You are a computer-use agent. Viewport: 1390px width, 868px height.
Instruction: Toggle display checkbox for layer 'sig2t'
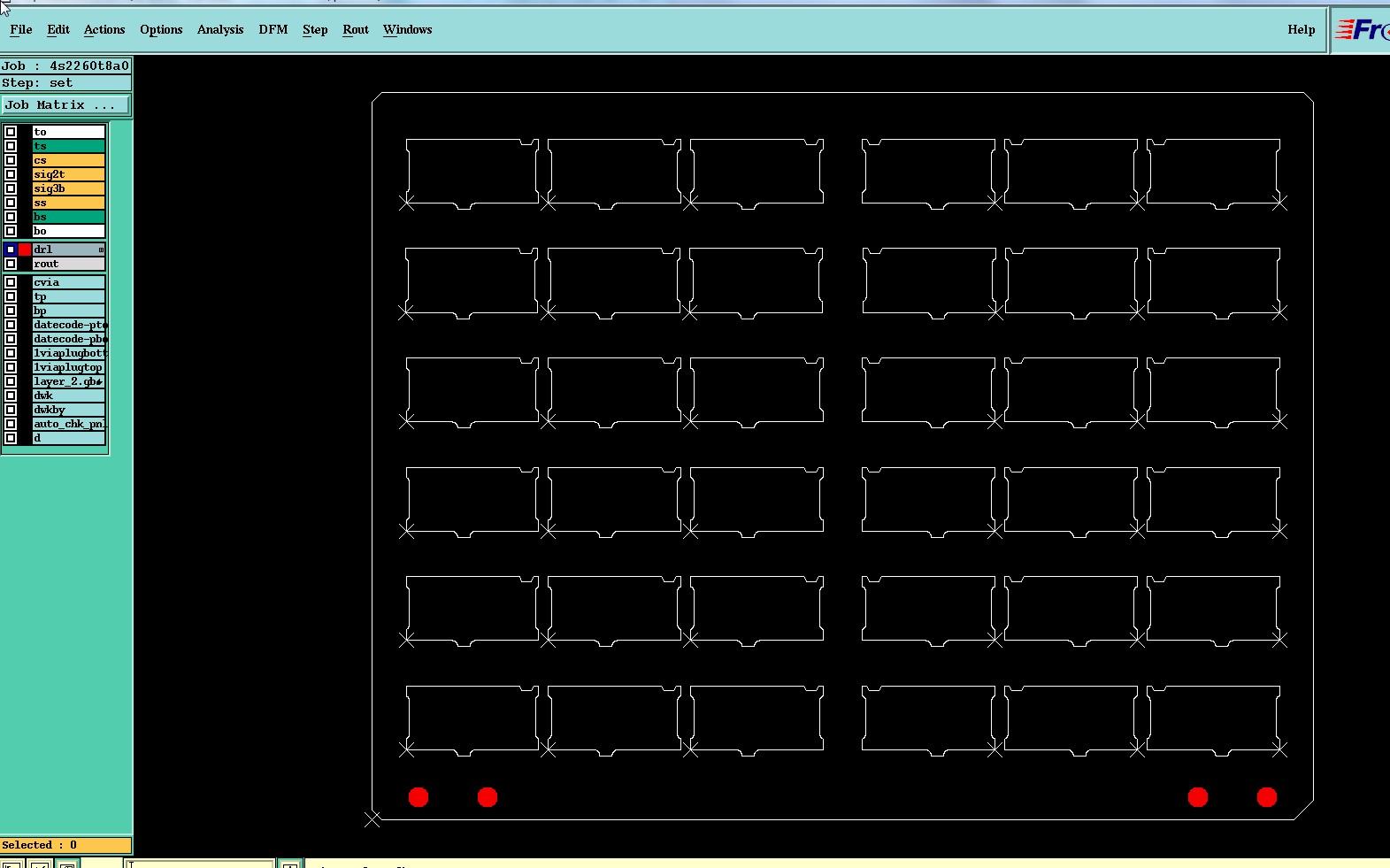click(11, 174)
